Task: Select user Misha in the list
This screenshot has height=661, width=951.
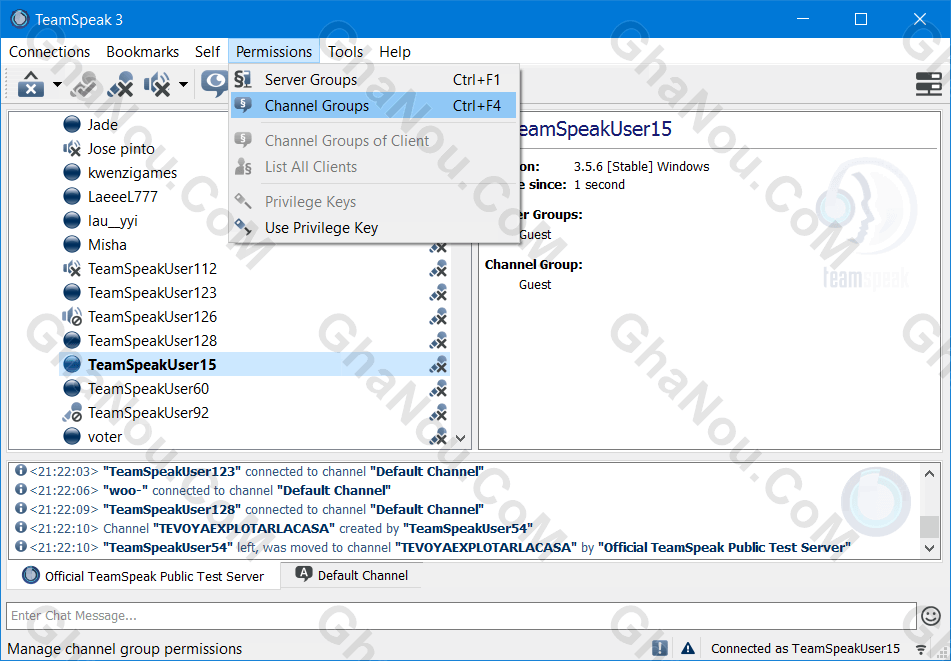Action: 107,245
